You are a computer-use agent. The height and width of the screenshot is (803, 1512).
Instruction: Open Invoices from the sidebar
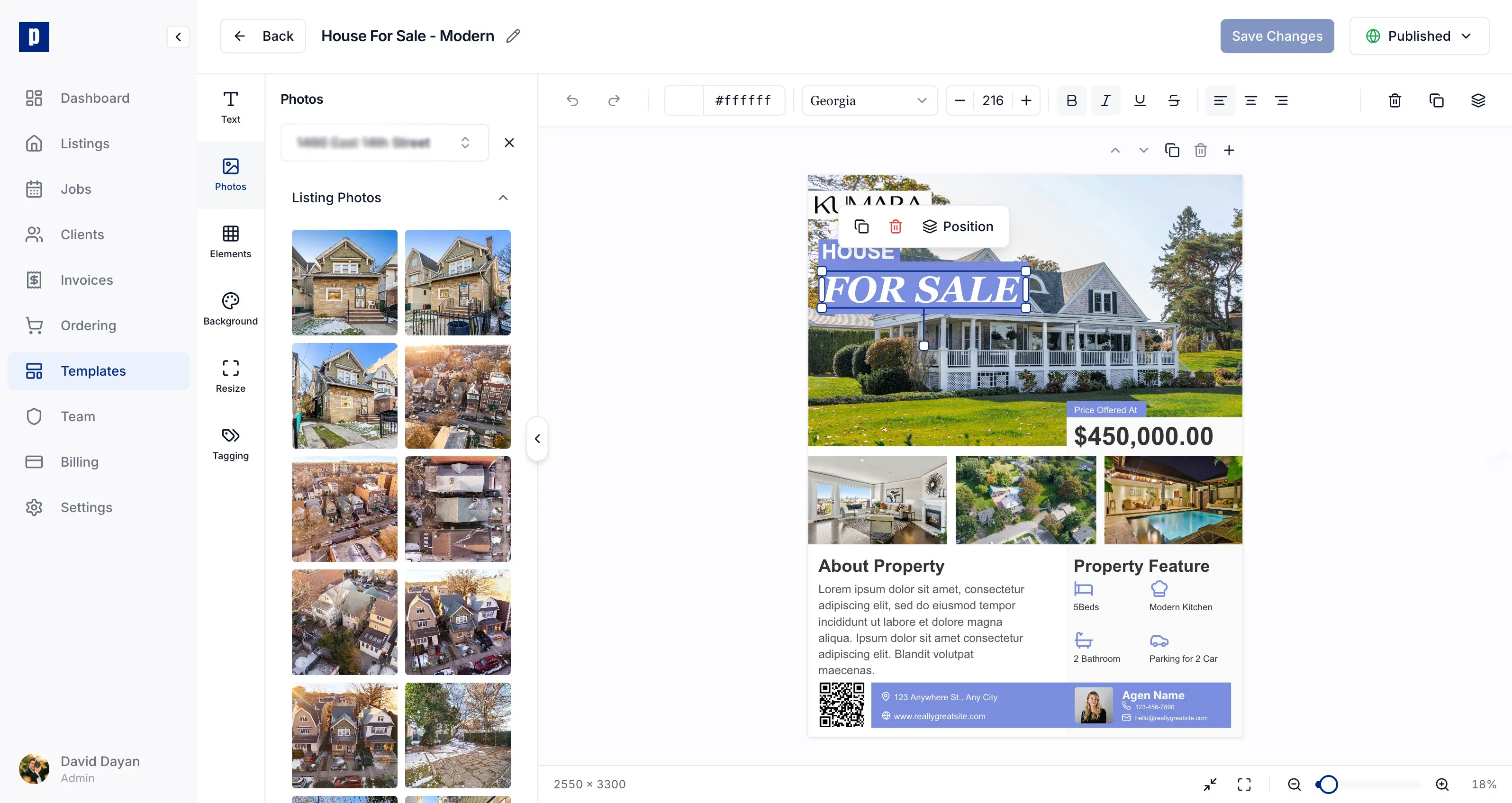pyautogui.click(x=86, y=280)
